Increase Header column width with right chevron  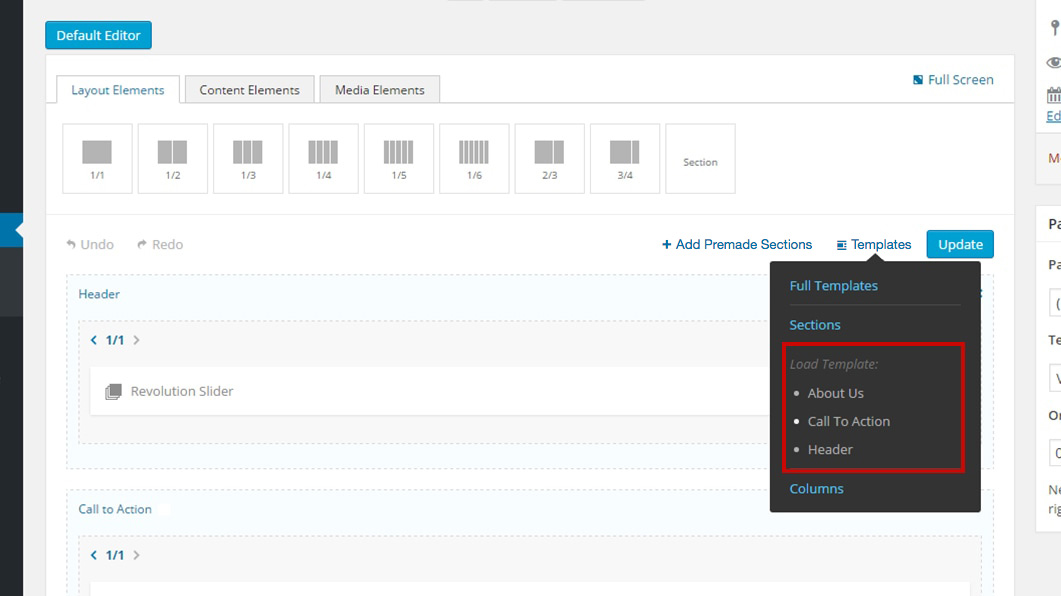click(x=137, y=340)
